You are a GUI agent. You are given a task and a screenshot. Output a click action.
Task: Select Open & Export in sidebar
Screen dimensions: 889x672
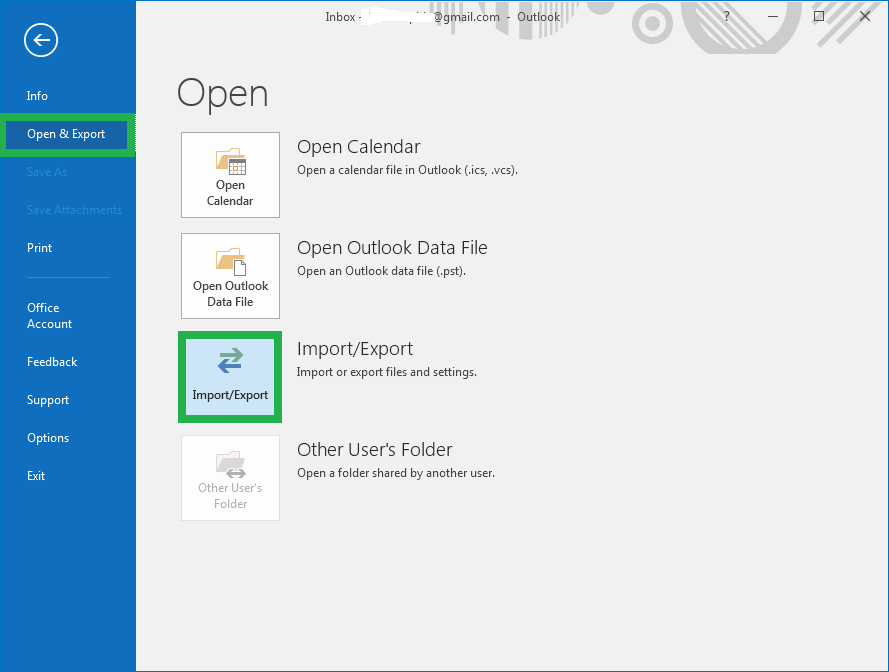[x=66, y=134]
